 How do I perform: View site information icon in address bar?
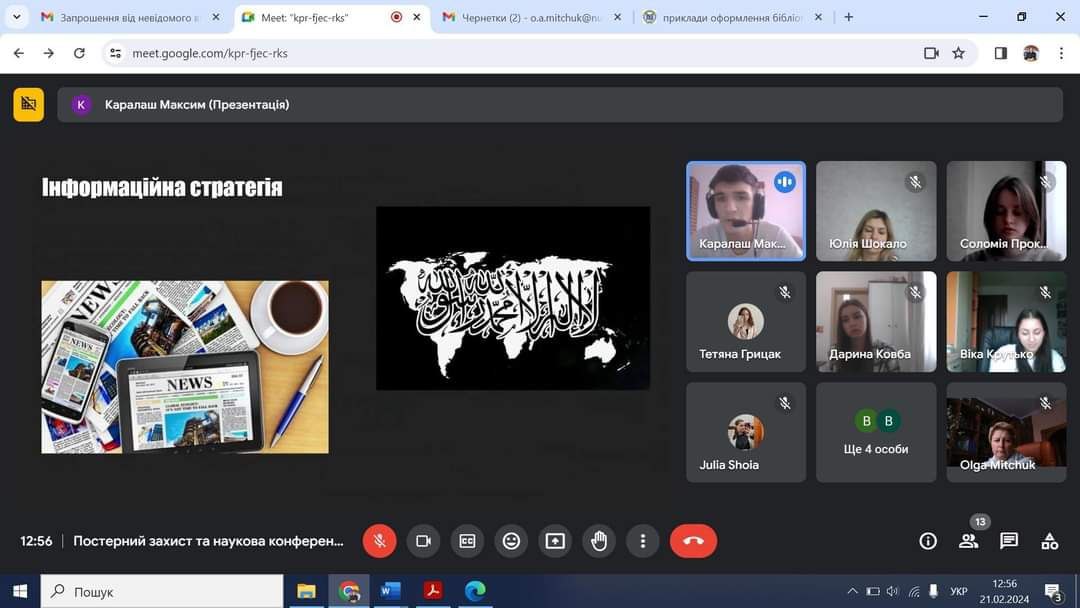click(115, 53)
